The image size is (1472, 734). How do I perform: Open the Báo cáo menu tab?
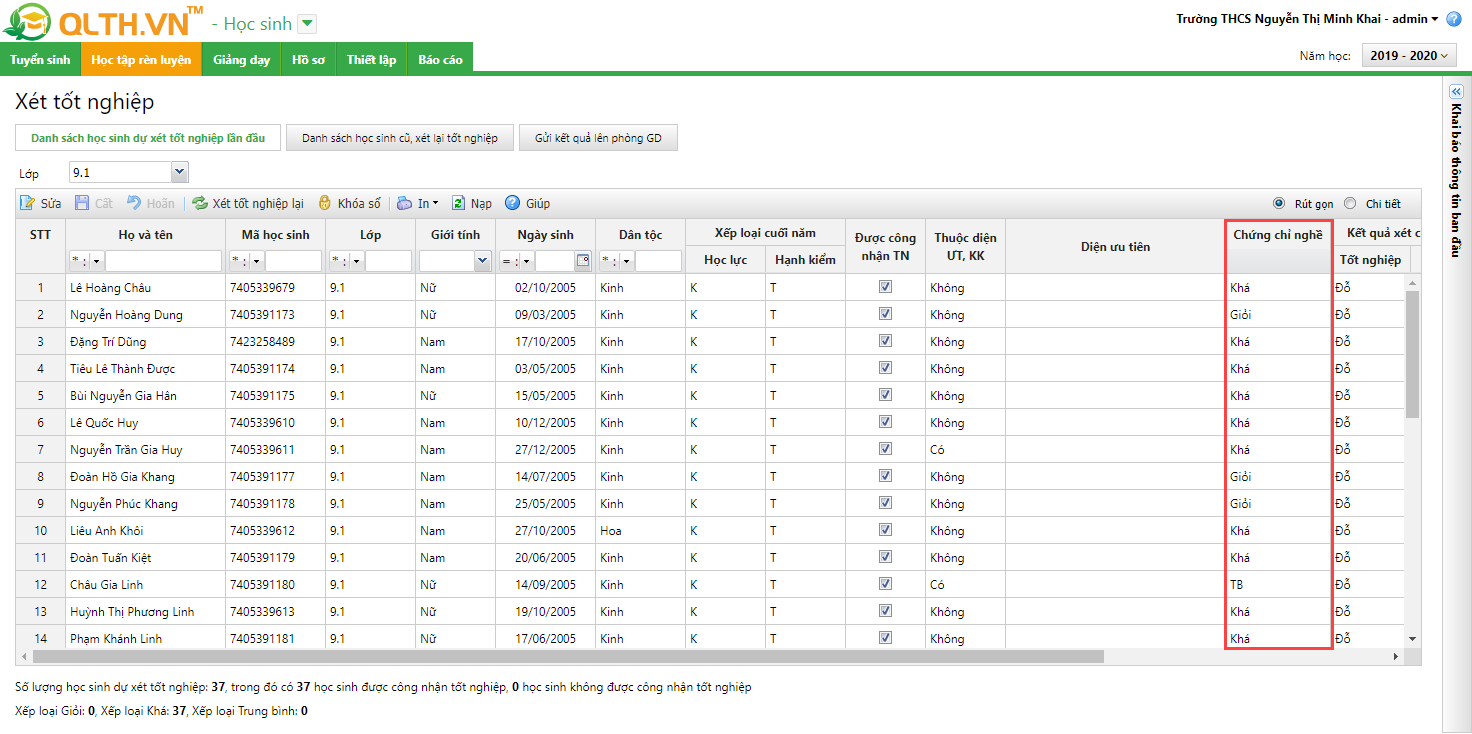click(440, 59)
